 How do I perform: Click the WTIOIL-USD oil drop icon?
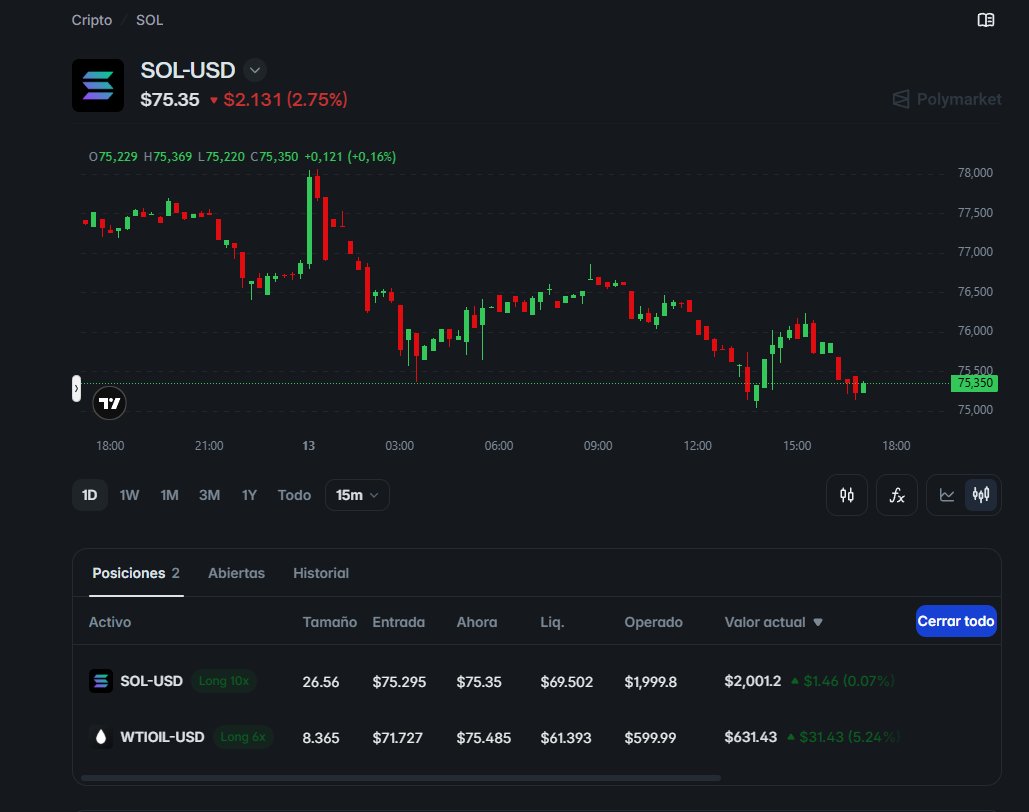[101, 737]
